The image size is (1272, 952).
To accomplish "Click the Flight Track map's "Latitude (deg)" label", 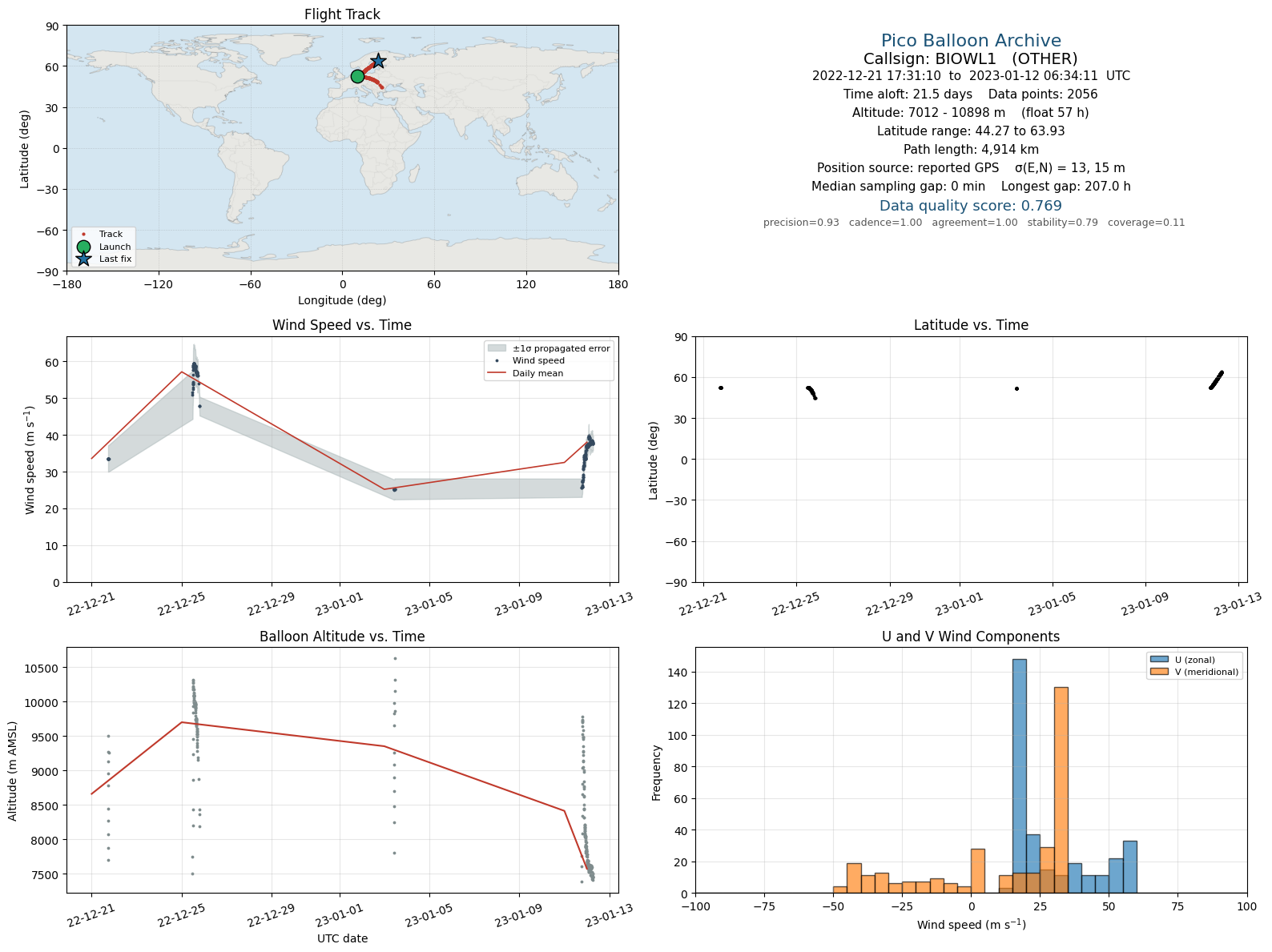I will point(25,149).
